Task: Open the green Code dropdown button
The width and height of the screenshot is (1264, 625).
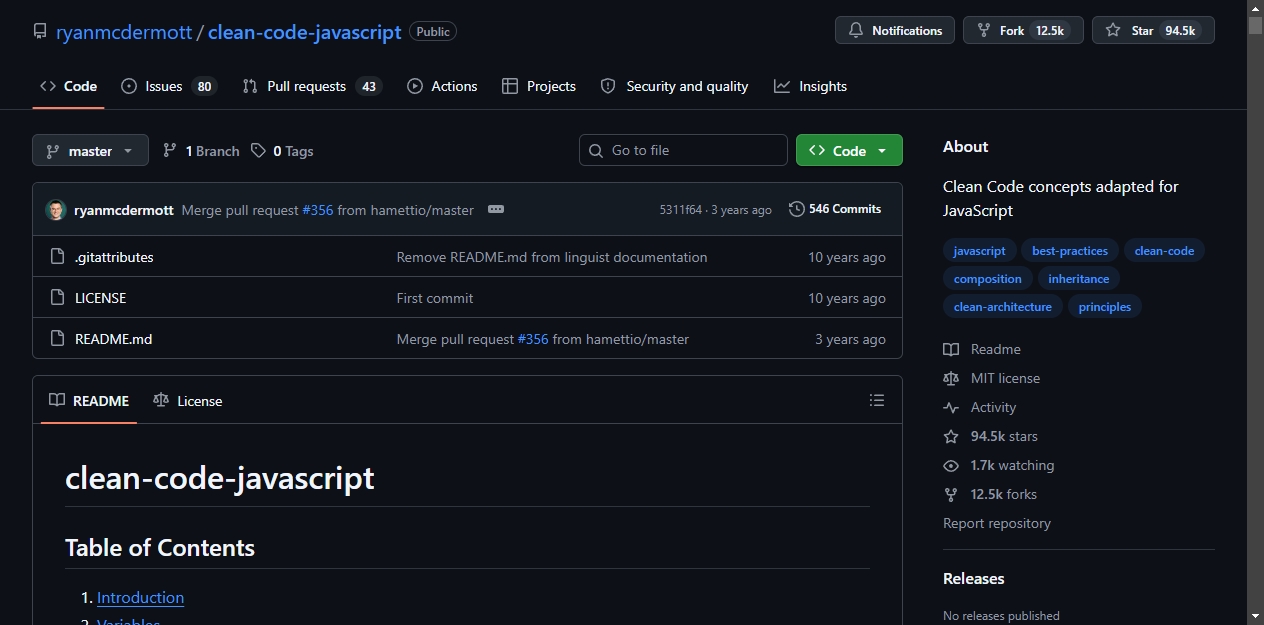Action: [849, 150]
